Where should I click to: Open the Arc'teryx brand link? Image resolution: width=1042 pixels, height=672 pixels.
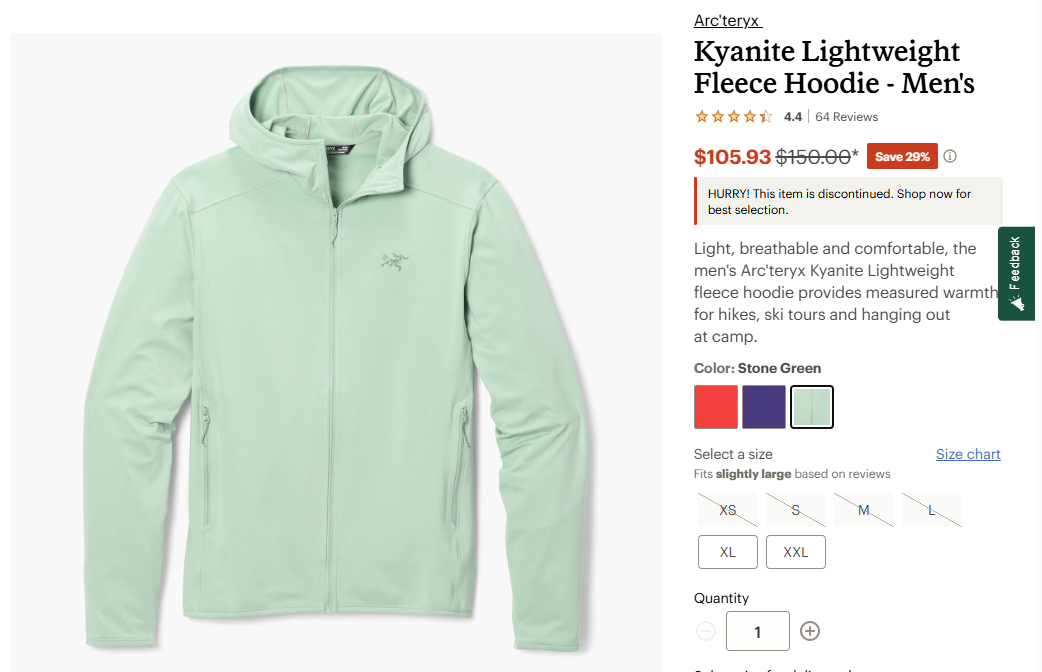click(727, 21)
